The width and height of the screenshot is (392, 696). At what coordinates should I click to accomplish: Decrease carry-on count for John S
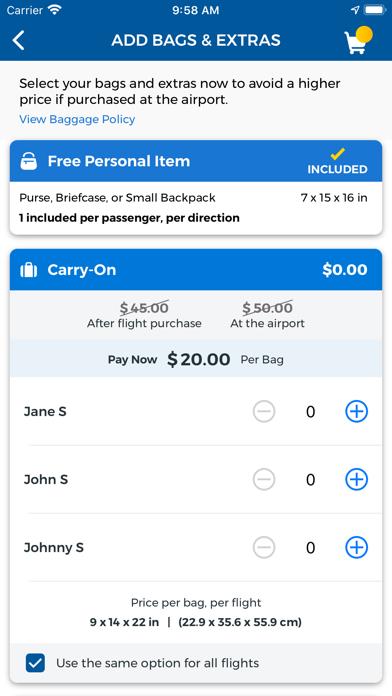[264, 479]
